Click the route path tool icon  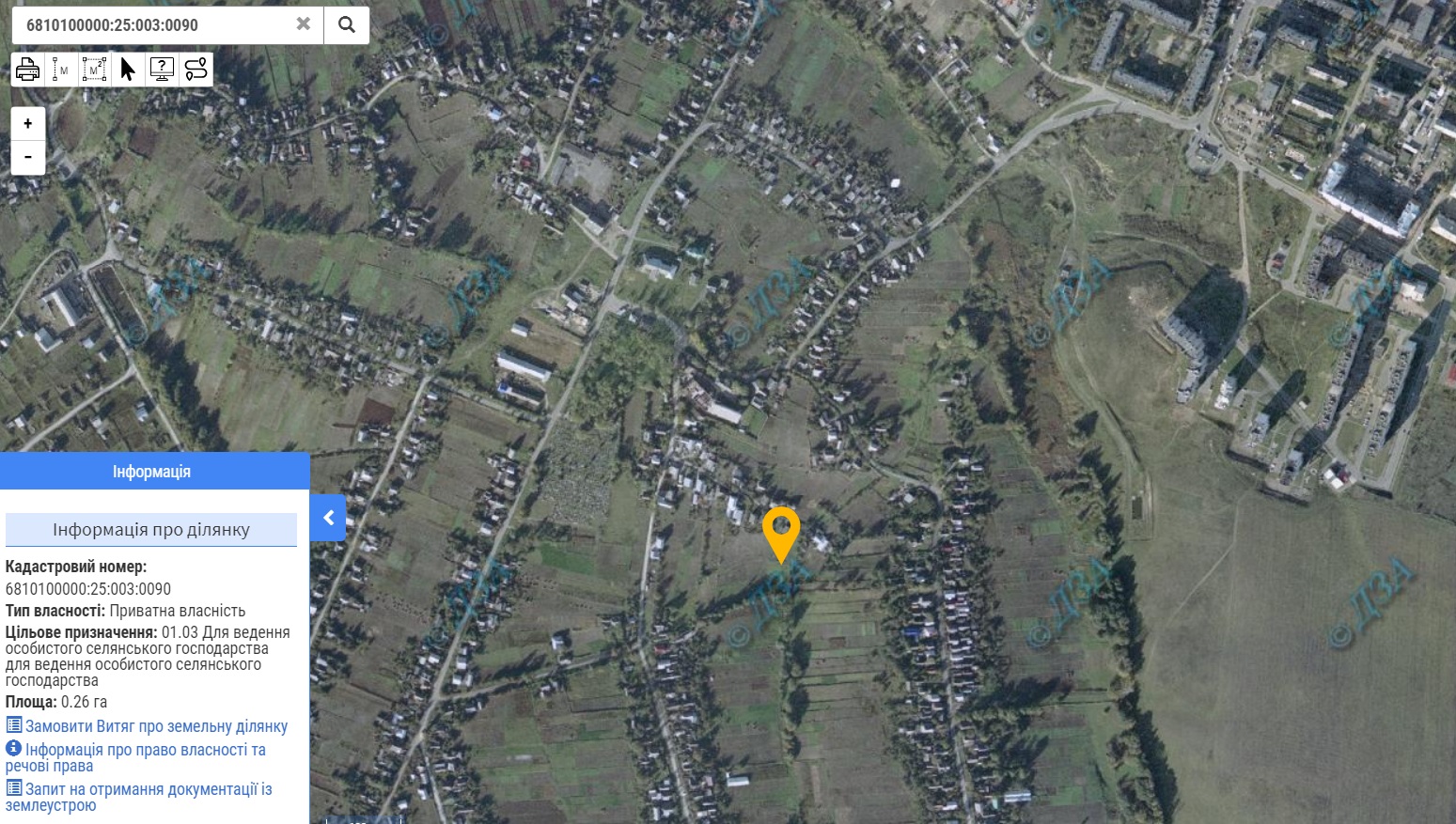pyautogui.click(x=196, y=70)
